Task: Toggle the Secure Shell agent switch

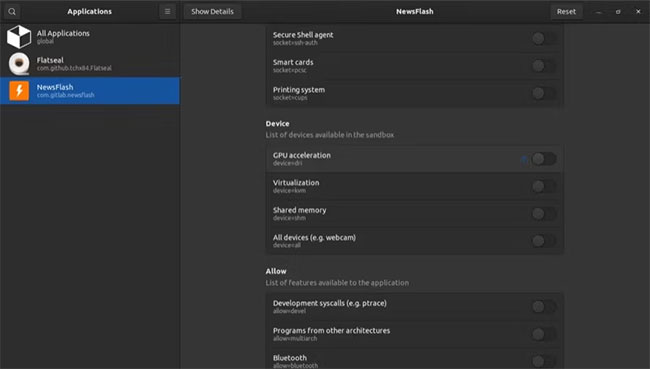Action: point(544,39)
